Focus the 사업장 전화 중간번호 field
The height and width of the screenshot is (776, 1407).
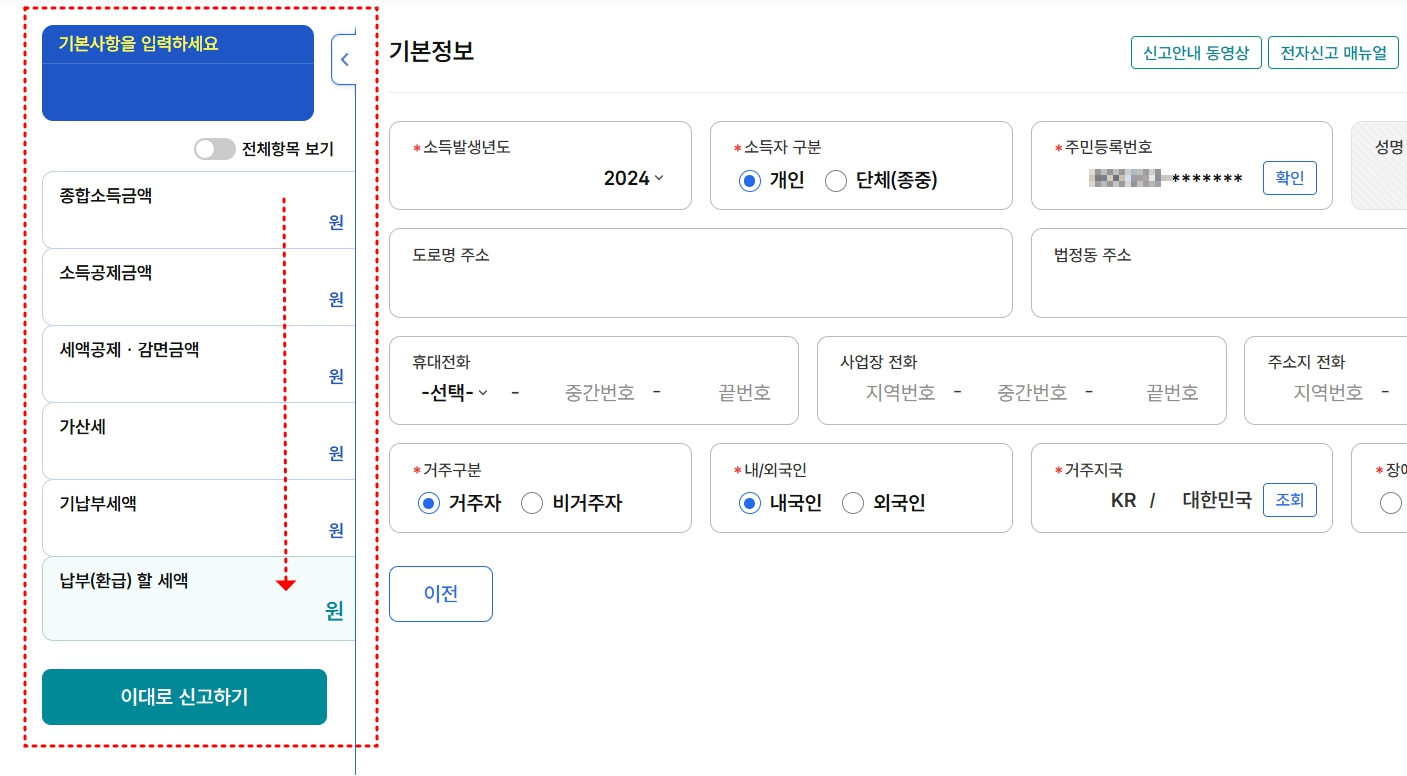point(1031,392)
